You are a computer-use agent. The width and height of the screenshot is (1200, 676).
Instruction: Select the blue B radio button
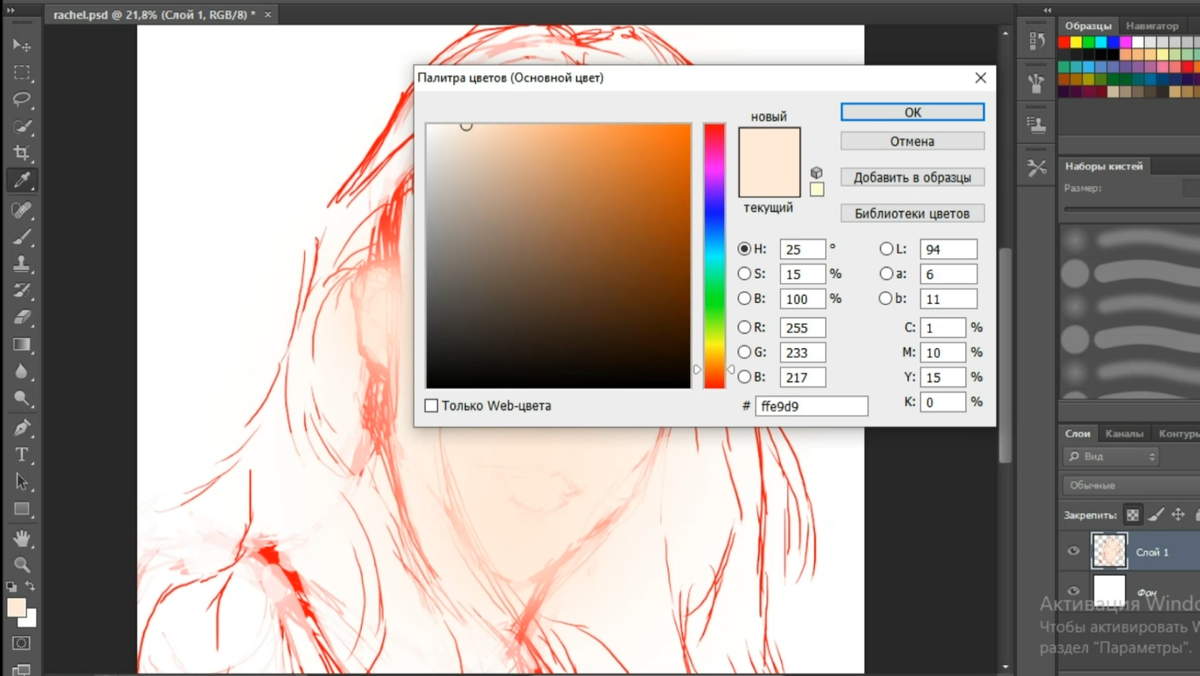click(744, 377)
